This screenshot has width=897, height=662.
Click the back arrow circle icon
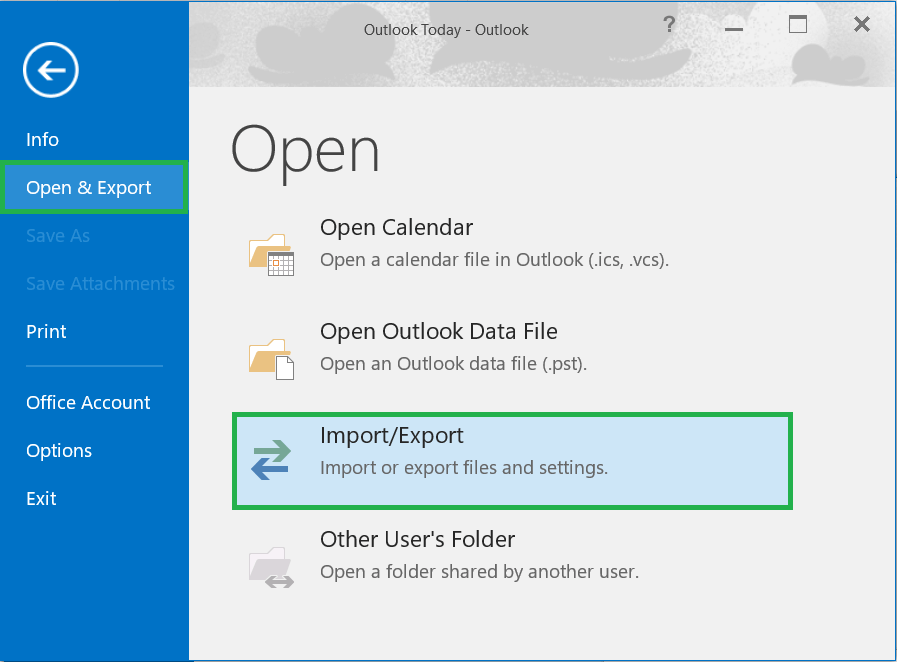tap(51, 70)
